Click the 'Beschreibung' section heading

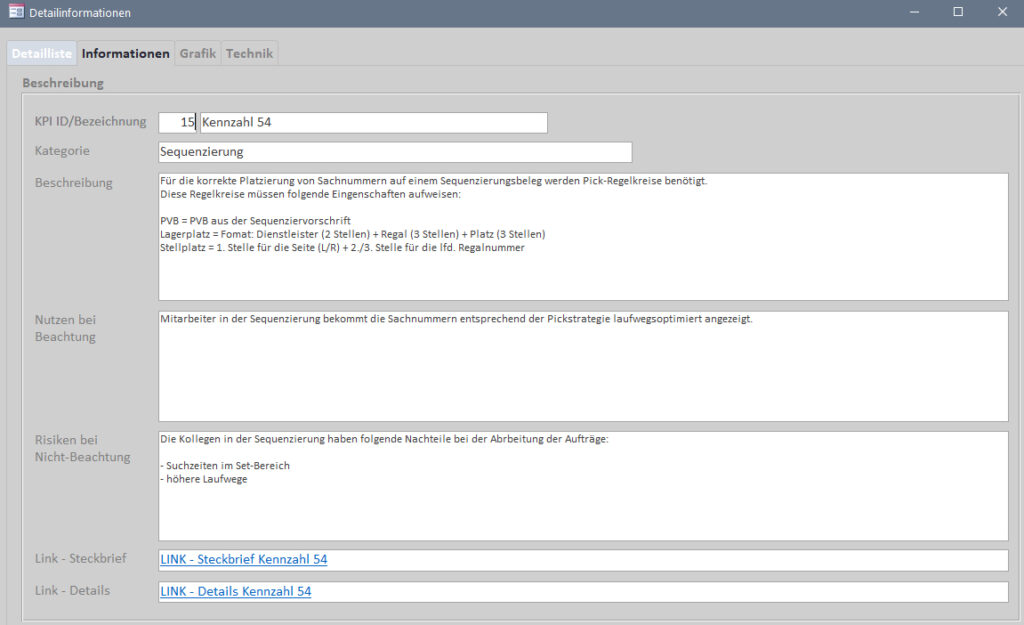(63, 83)
